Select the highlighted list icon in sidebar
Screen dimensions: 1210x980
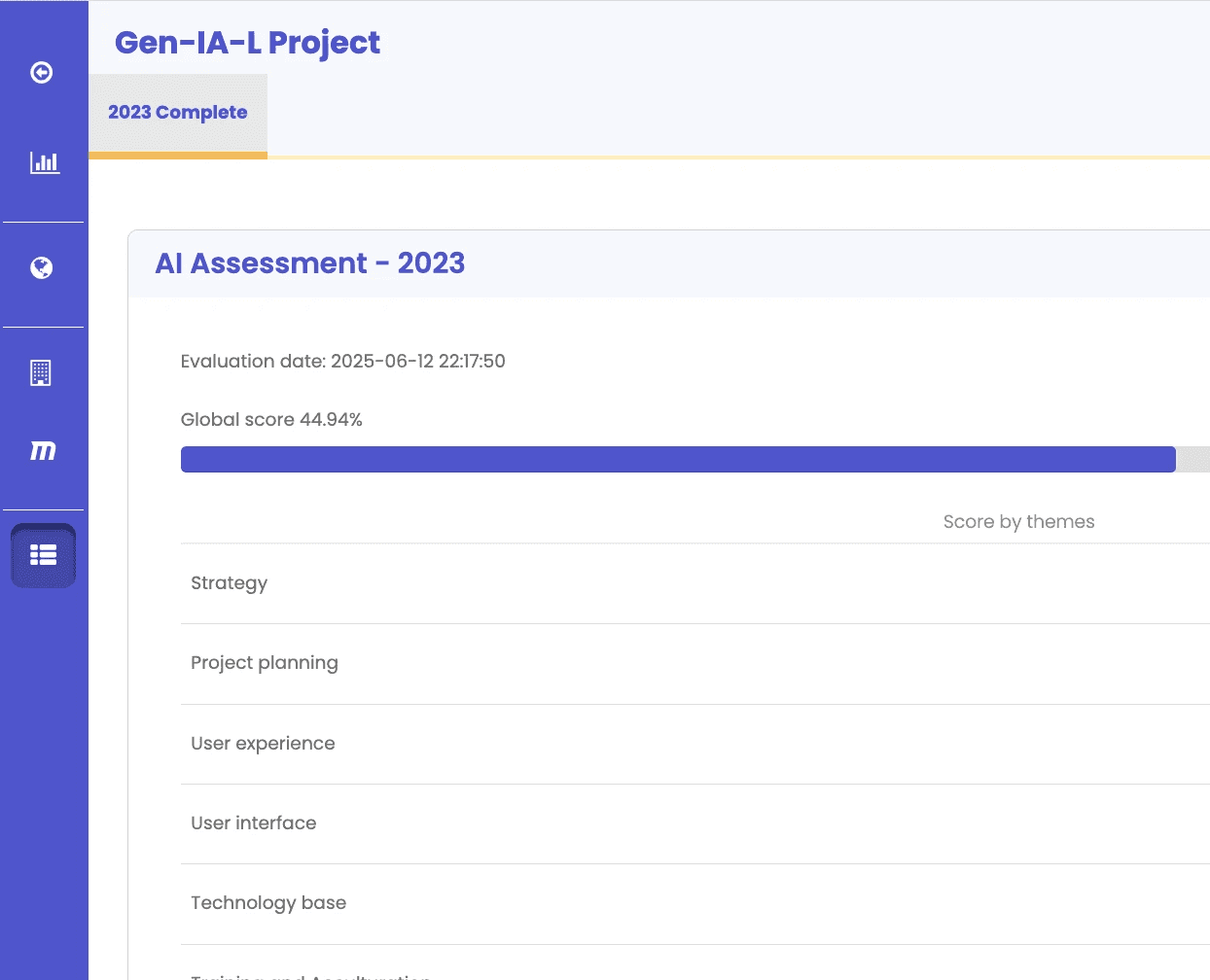43,555
